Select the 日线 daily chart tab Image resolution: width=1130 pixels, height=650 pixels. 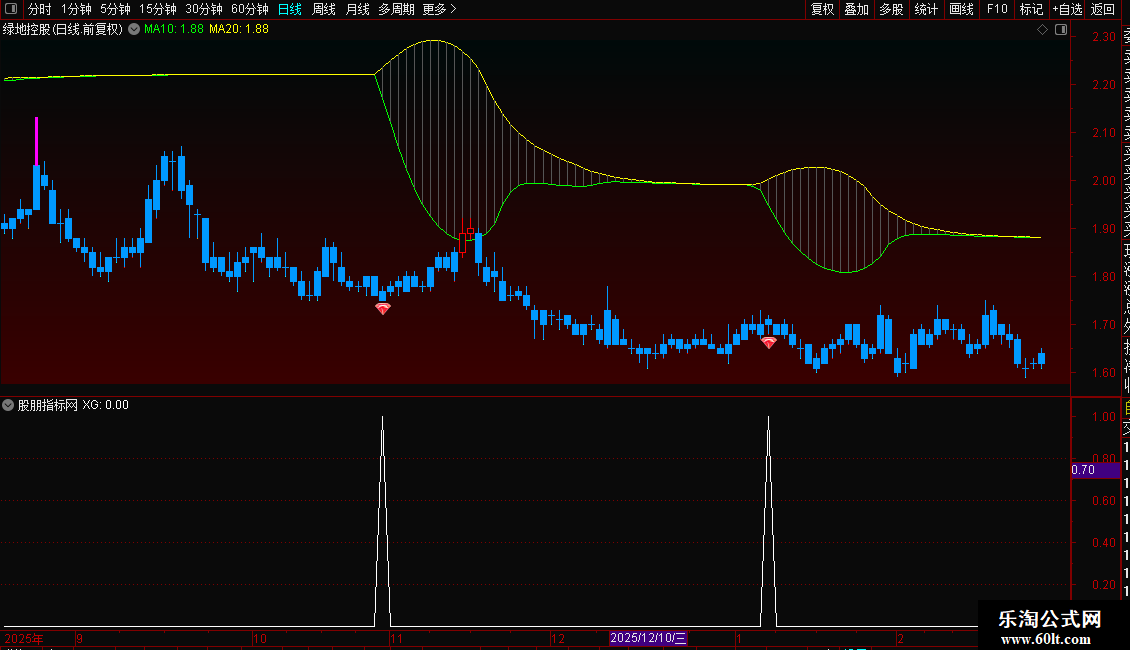(290, 9)
